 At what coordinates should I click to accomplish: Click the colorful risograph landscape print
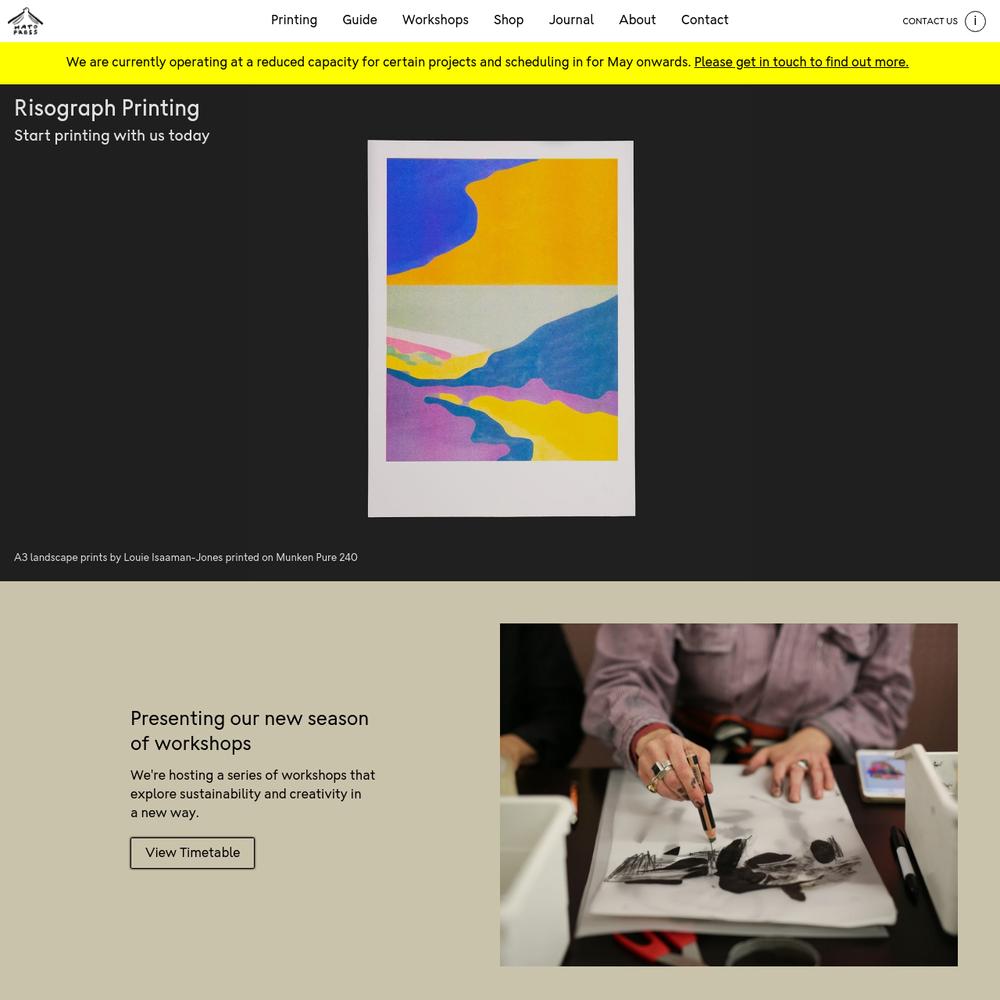click(501, 328)
